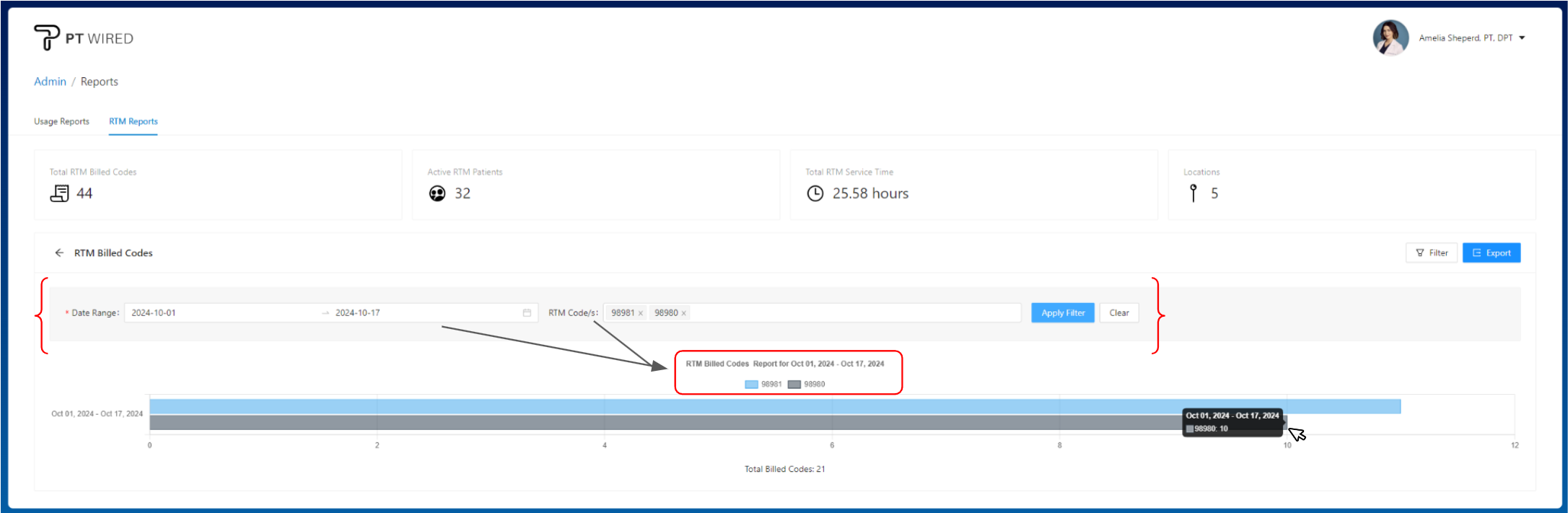
Task: Go to the Admin breadcrumb link
Action: pos(50,82)
